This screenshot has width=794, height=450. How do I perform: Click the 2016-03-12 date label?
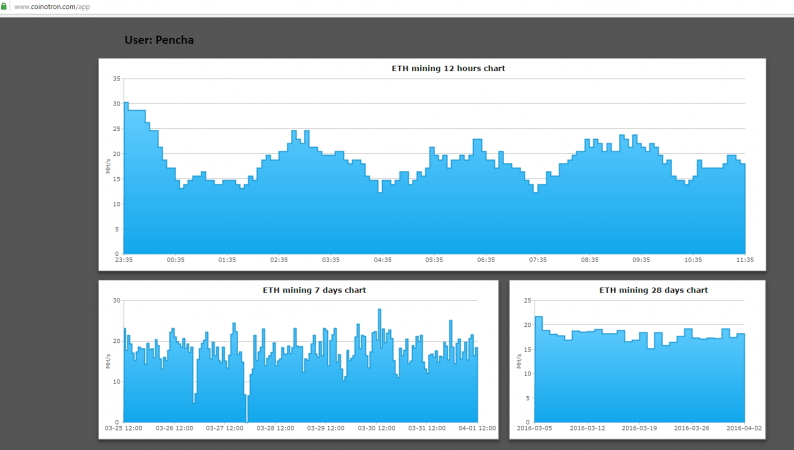coord(587,428)
